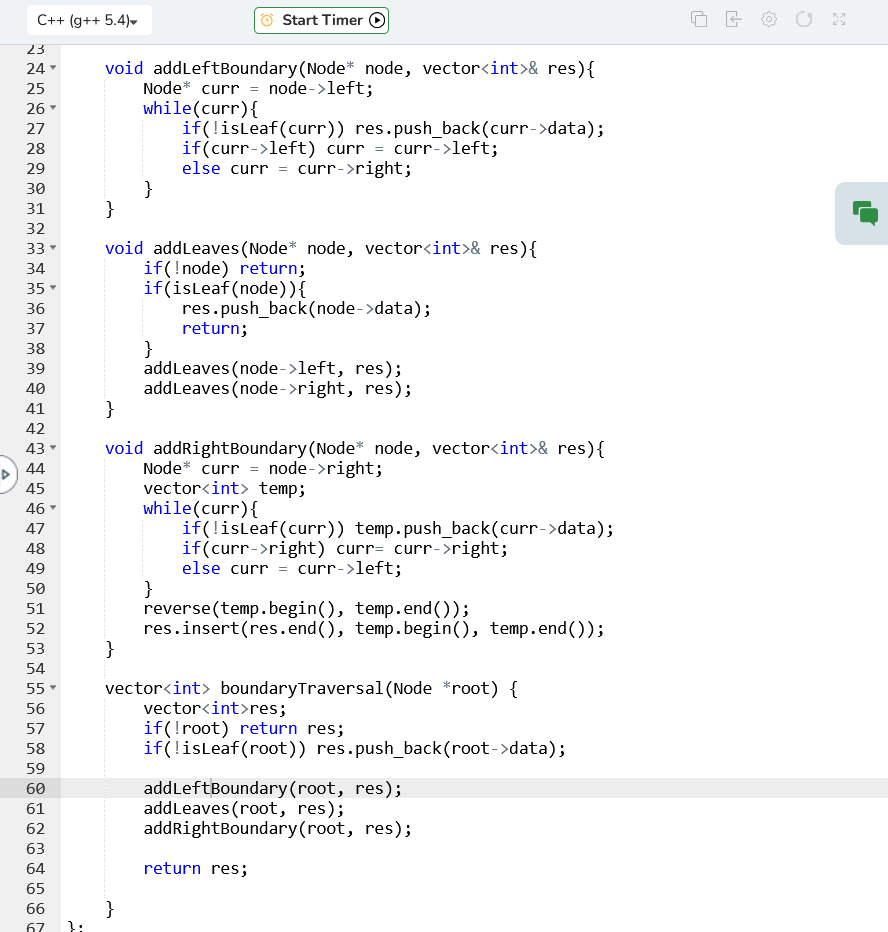Click 'if(curr->right) curr= curr->right;' line
The width and height of the screenshot is (888, 932).
(345, 549)
